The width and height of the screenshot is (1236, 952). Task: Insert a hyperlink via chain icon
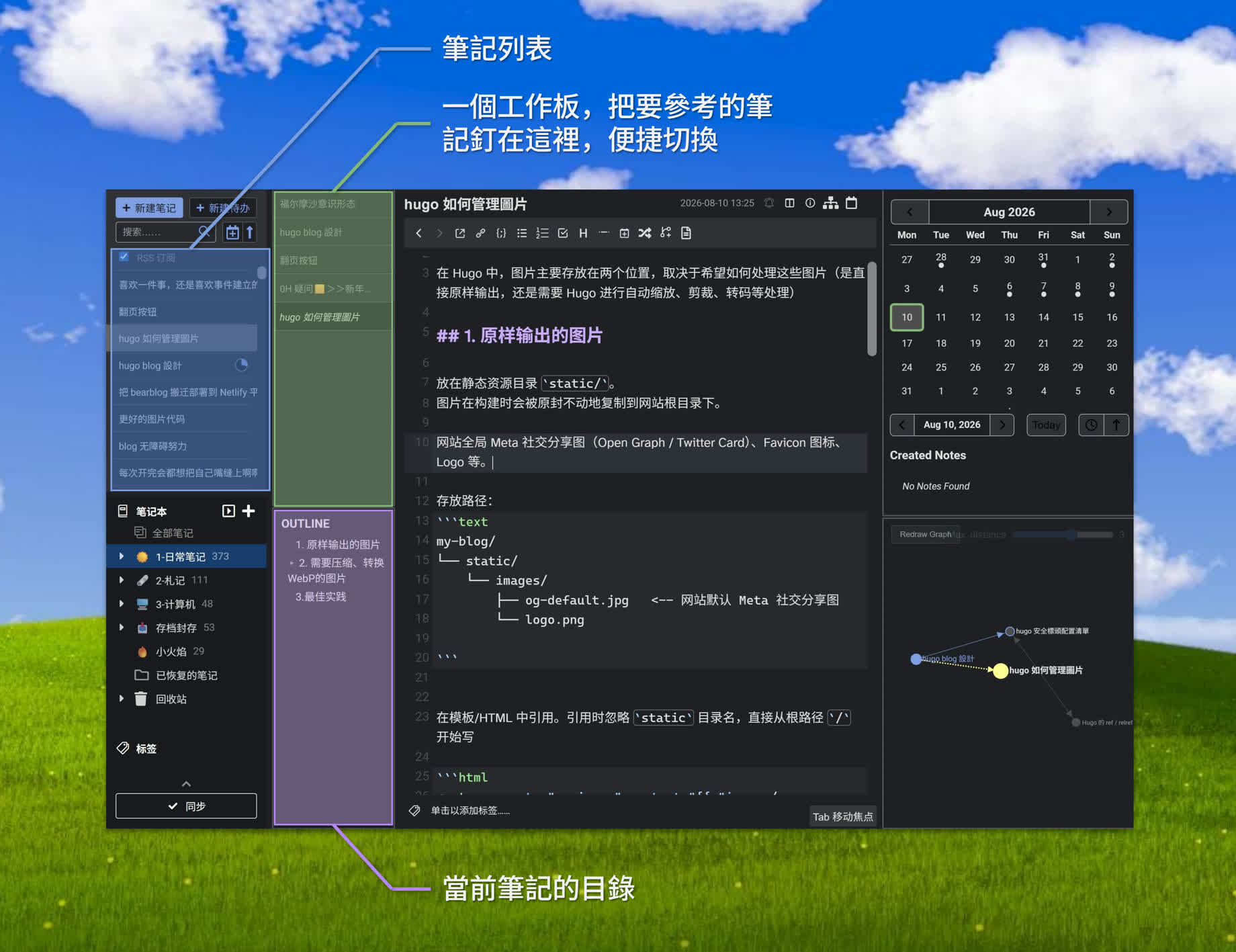point(480,233)
